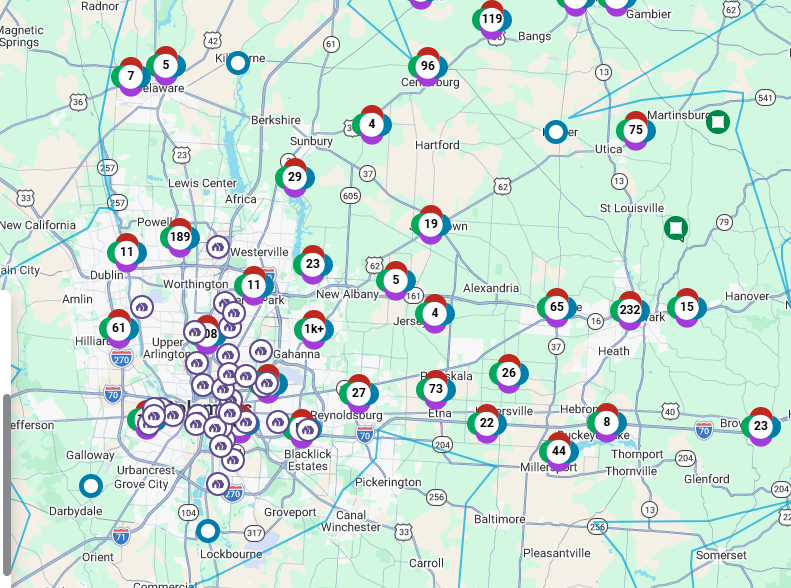Select green square marker below St Louisville

[x=676, y=228]
